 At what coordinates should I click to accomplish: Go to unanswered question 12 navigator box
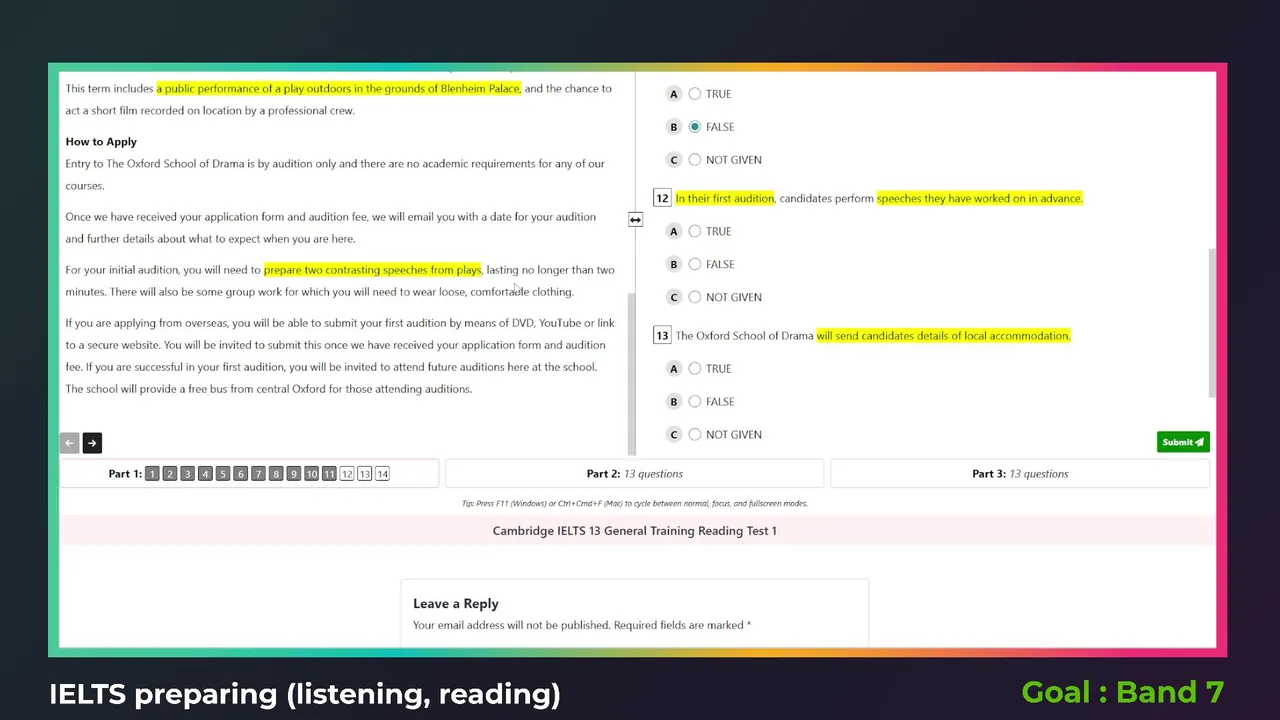tap(347, 474)
